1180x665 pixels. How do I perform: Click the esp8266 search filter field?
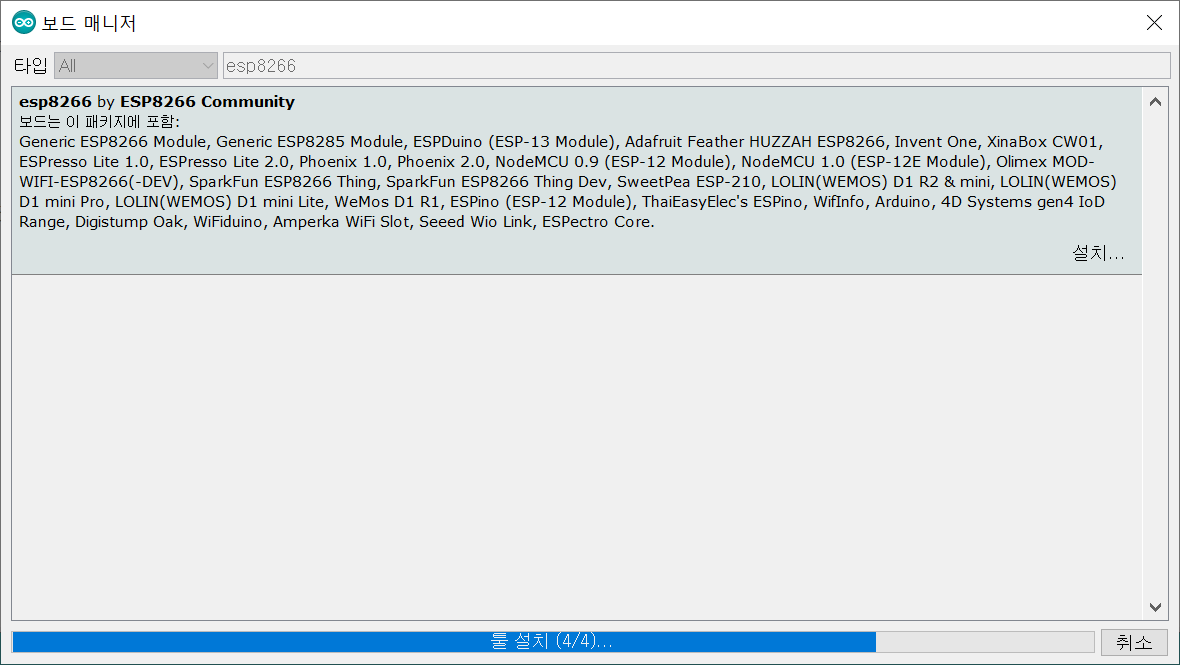[x=697, y=66]
